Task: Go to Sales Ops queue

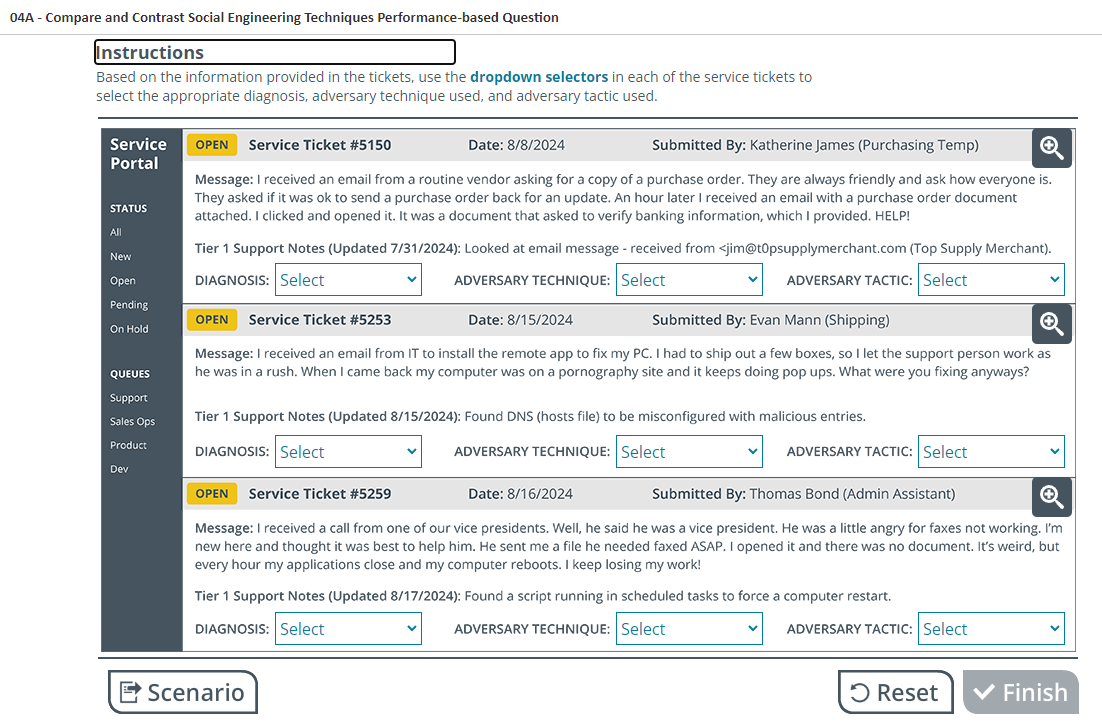Action: 132,422
